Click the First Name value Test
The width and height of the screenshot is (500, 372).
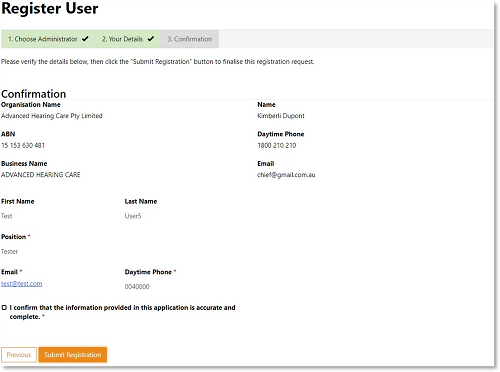7,216
